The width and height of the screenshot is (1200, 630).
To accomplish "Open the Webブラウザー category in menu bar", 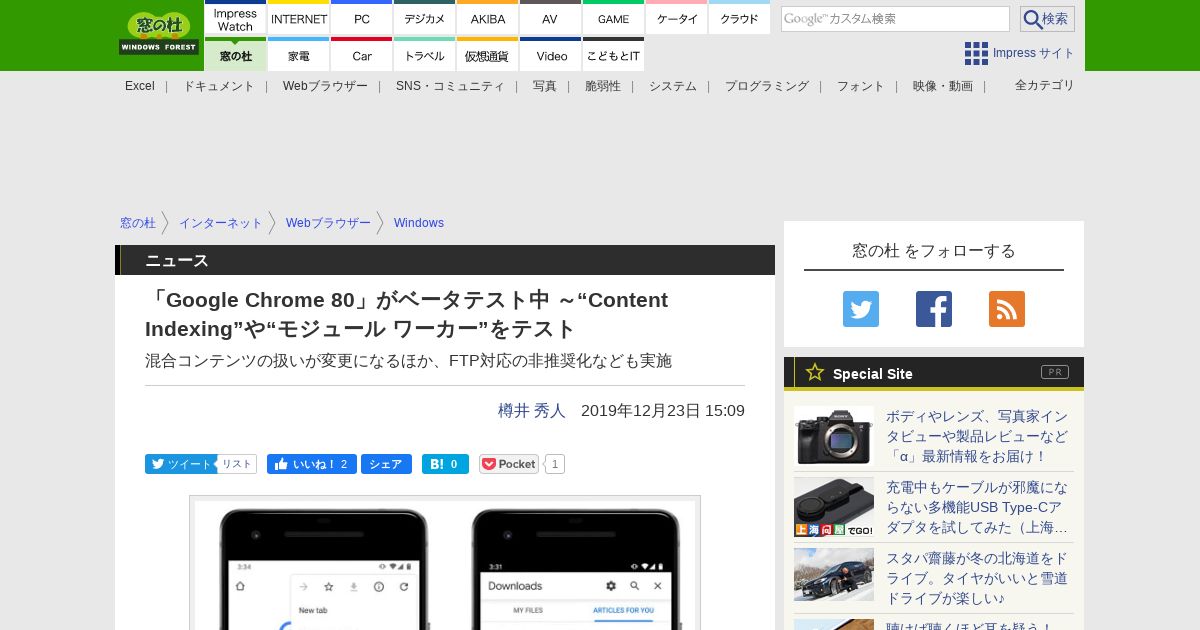I will 325,86.
